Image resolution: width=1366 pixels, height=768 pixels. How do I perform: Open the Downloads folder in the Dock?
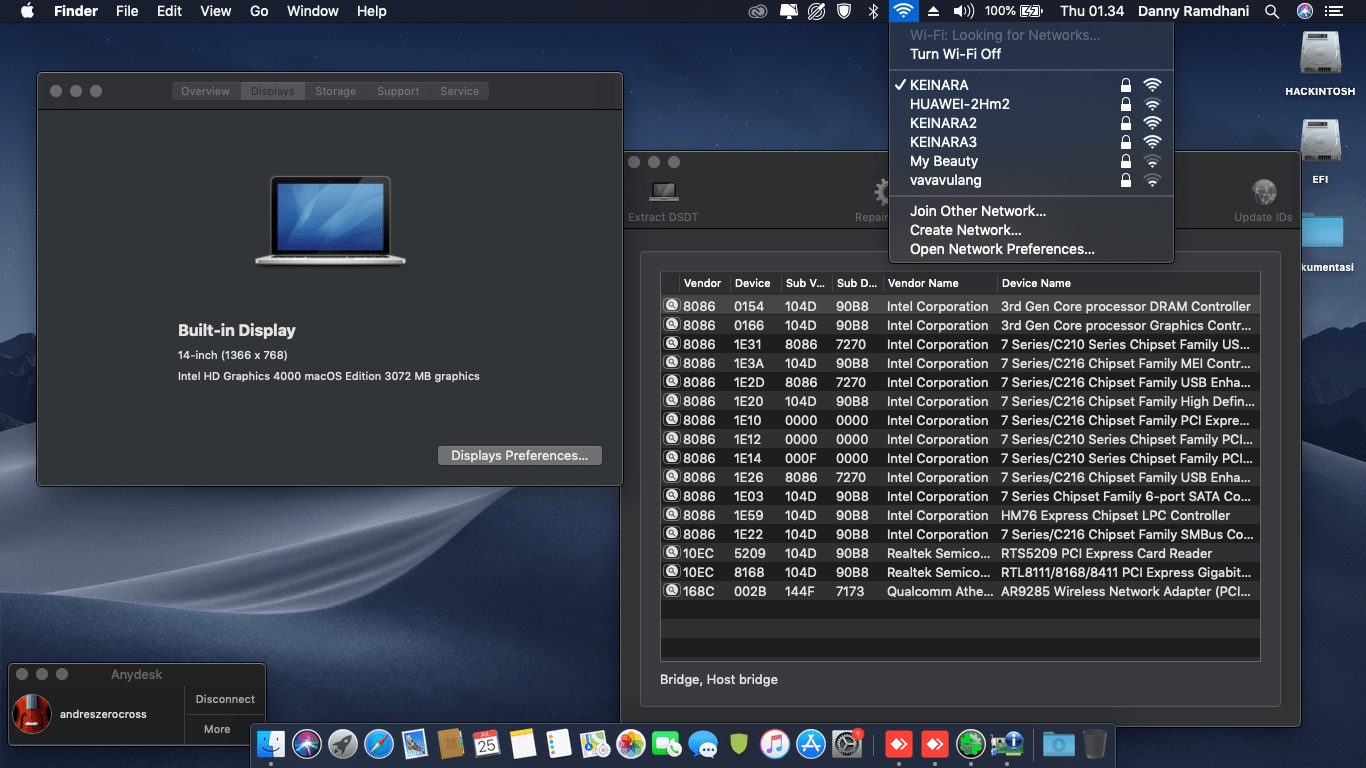point(1059,743)
